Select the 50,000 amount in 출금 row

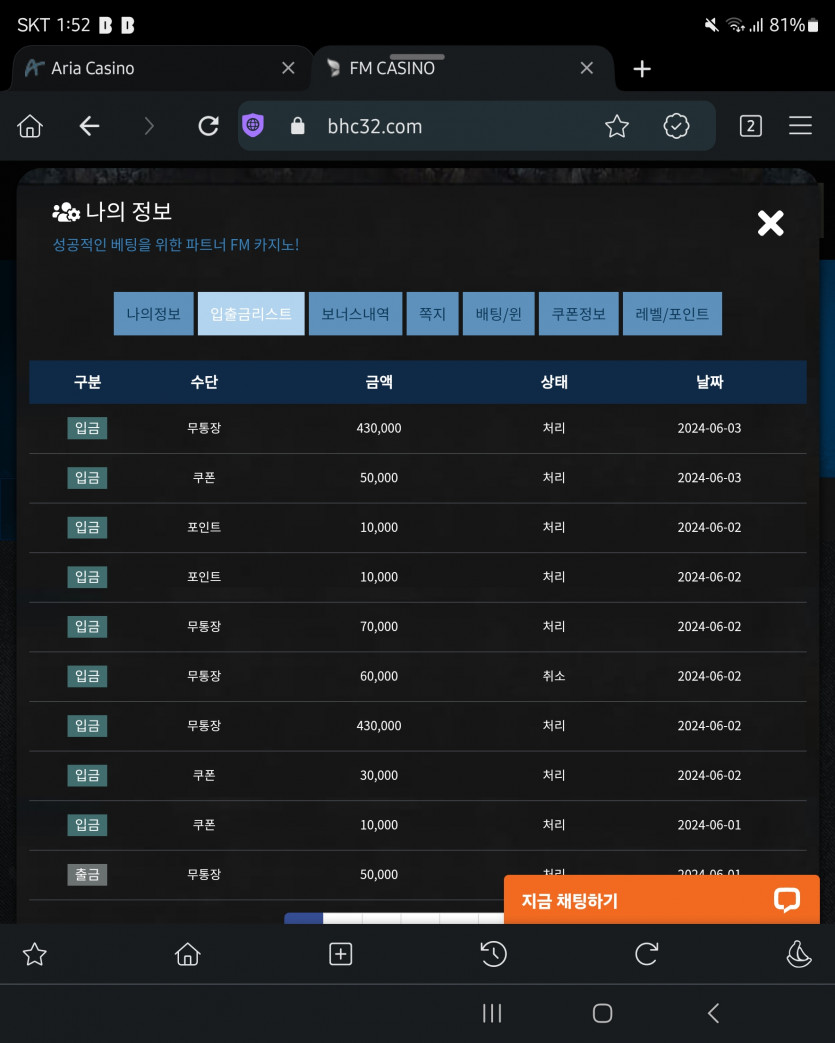[x=379, y=874]
